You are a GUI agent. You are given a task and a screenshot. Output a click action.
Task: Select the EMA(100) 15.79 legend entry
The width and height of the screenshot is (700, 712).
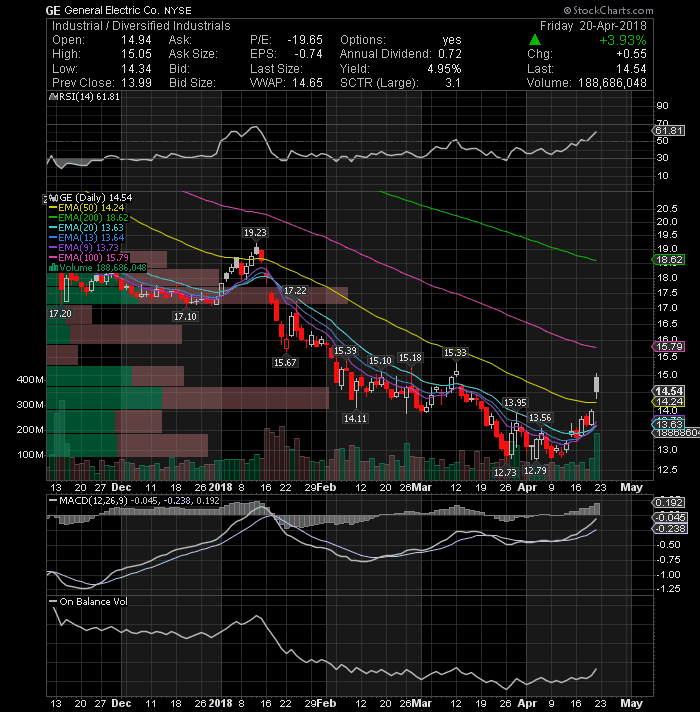click(x=89, y=258)
